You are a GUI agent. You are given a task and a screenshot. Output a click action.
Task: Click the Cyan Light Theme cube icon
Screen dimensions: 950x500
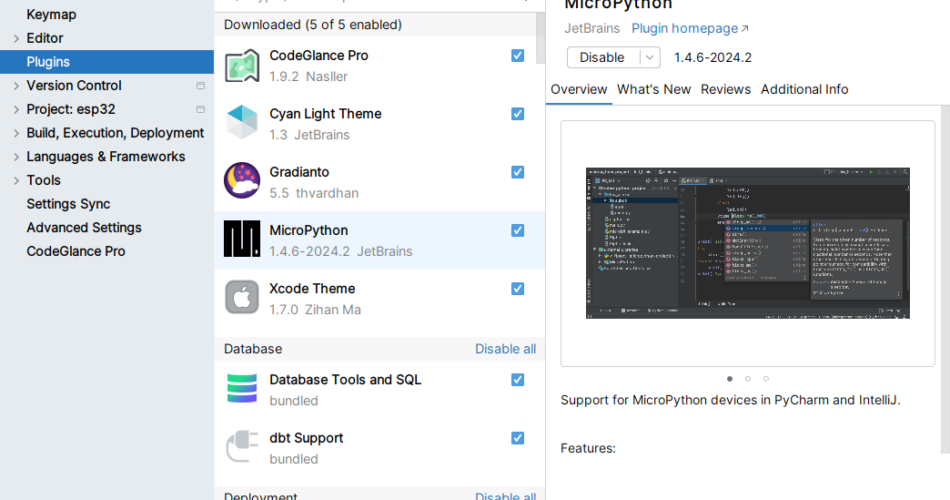tap(242, 123)
